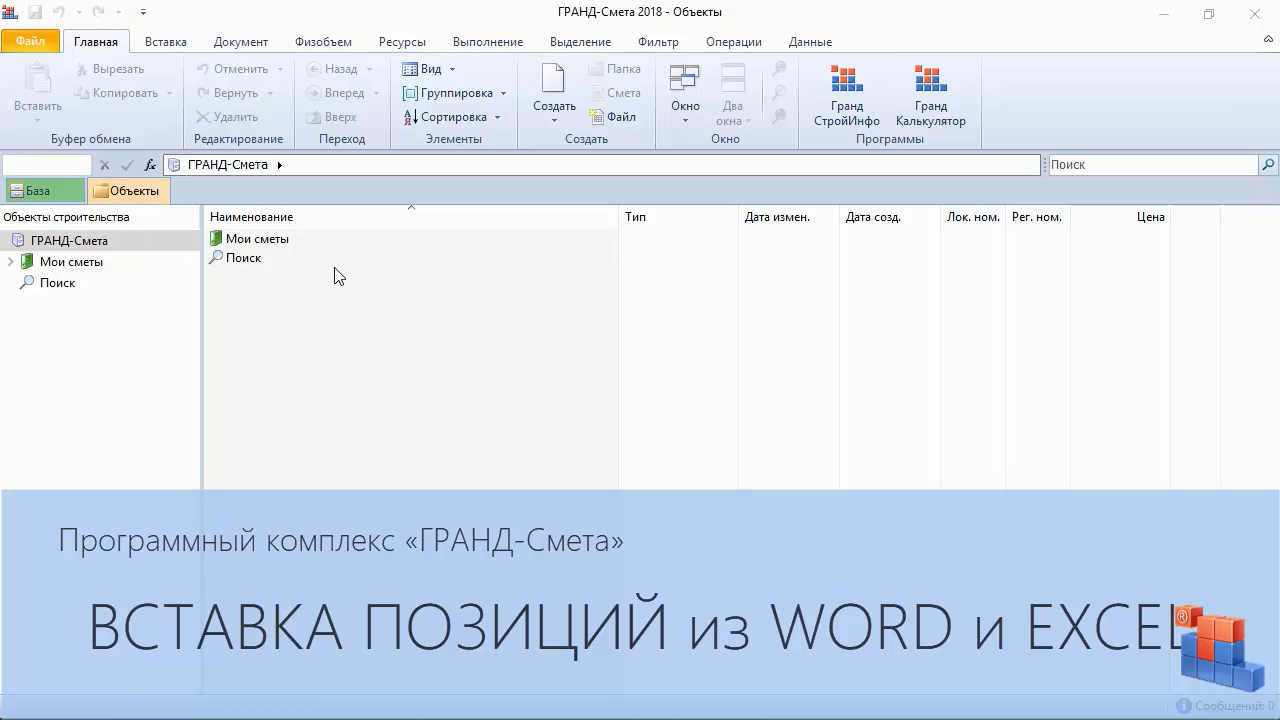This screenshot has width=1280, height=720.
Task: Open the Вернуть dropdown arrow
Action: click(x=270, y=93)
